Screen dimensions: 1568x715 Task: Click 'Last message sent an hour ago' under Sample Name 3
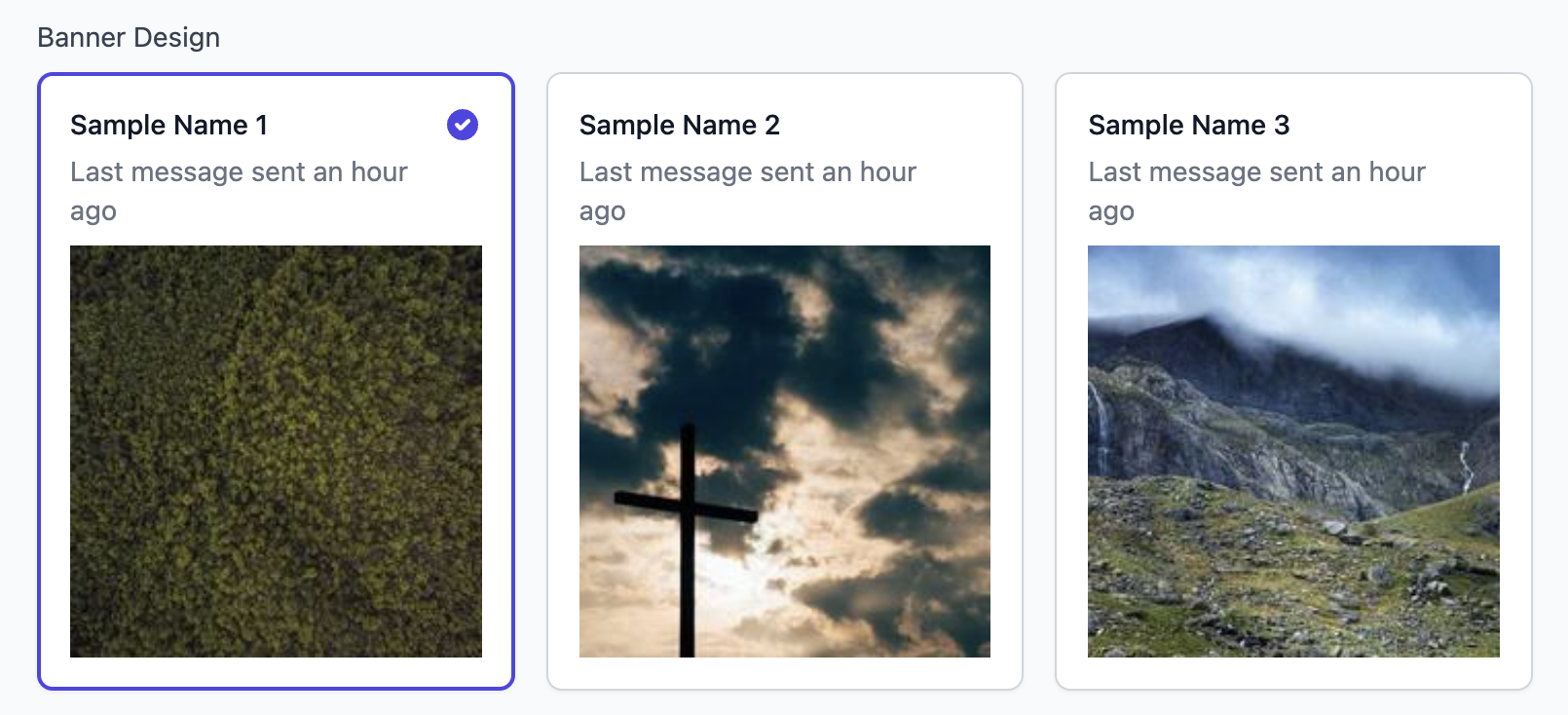tap(1256, 191)
